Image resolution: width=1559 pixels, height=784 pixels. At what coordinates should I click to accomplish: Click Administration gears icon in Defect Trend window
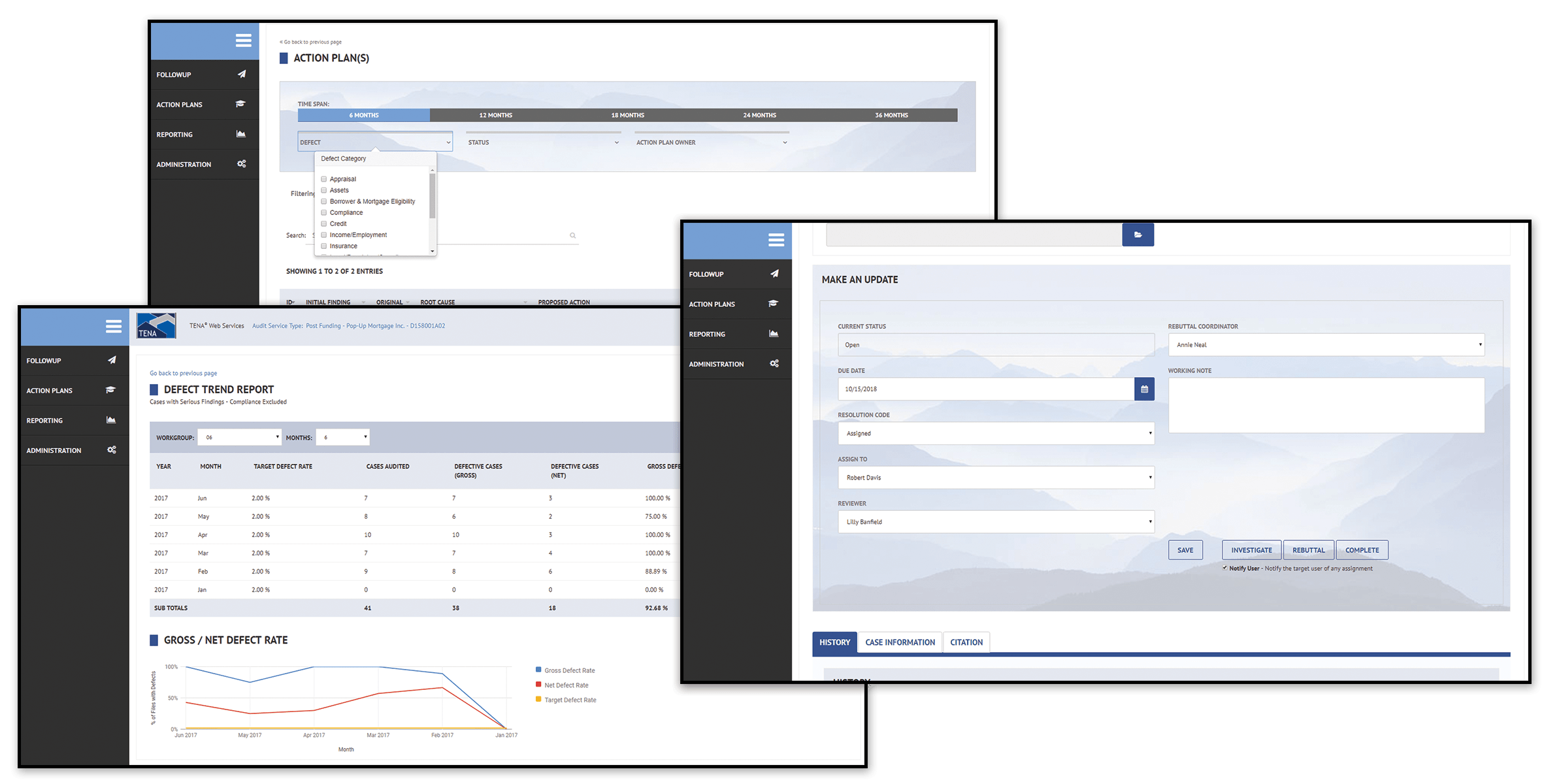click(x=112, y=450)
